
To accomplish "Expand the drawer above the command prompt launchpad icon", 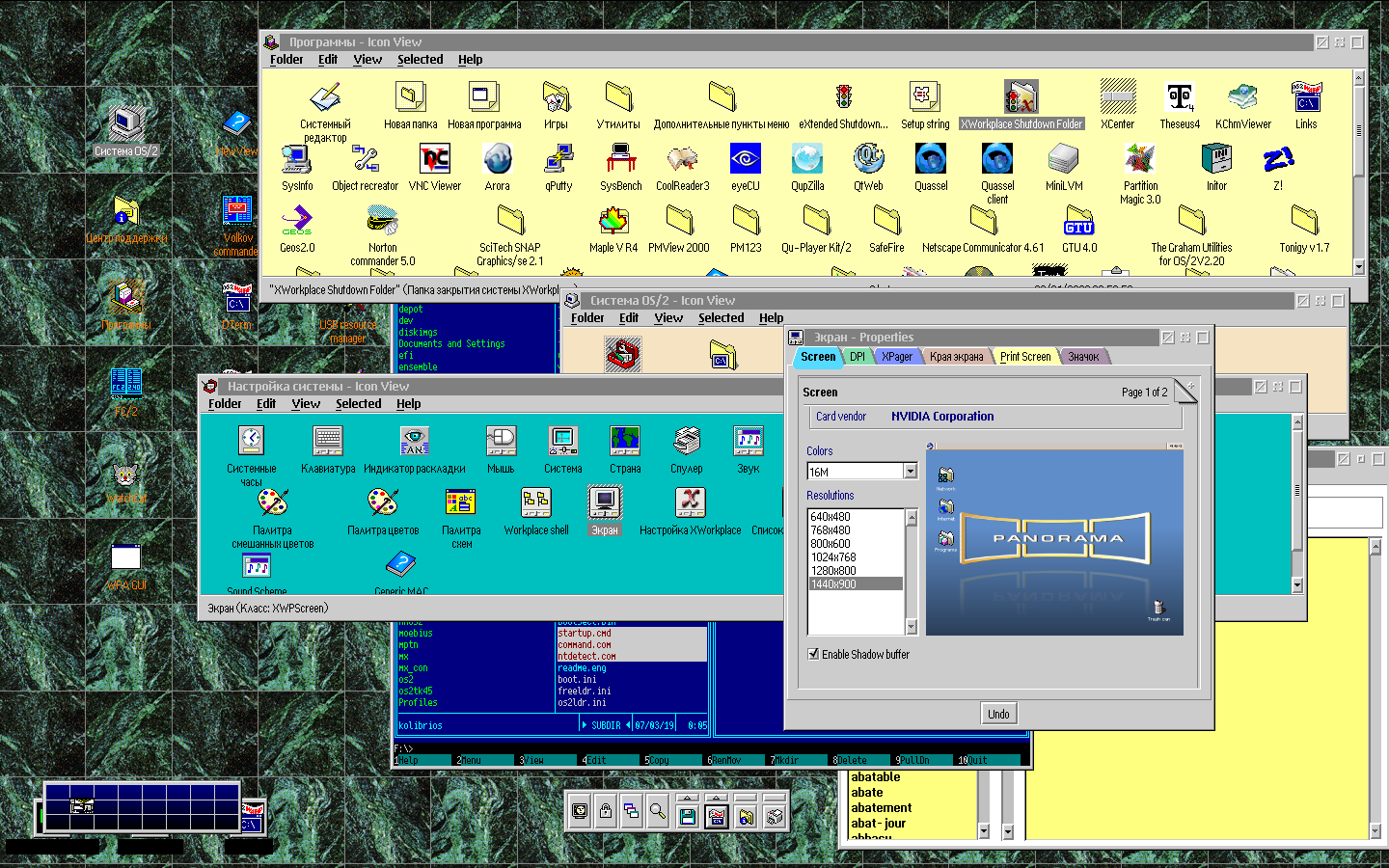I will click(x=716, y=798).
